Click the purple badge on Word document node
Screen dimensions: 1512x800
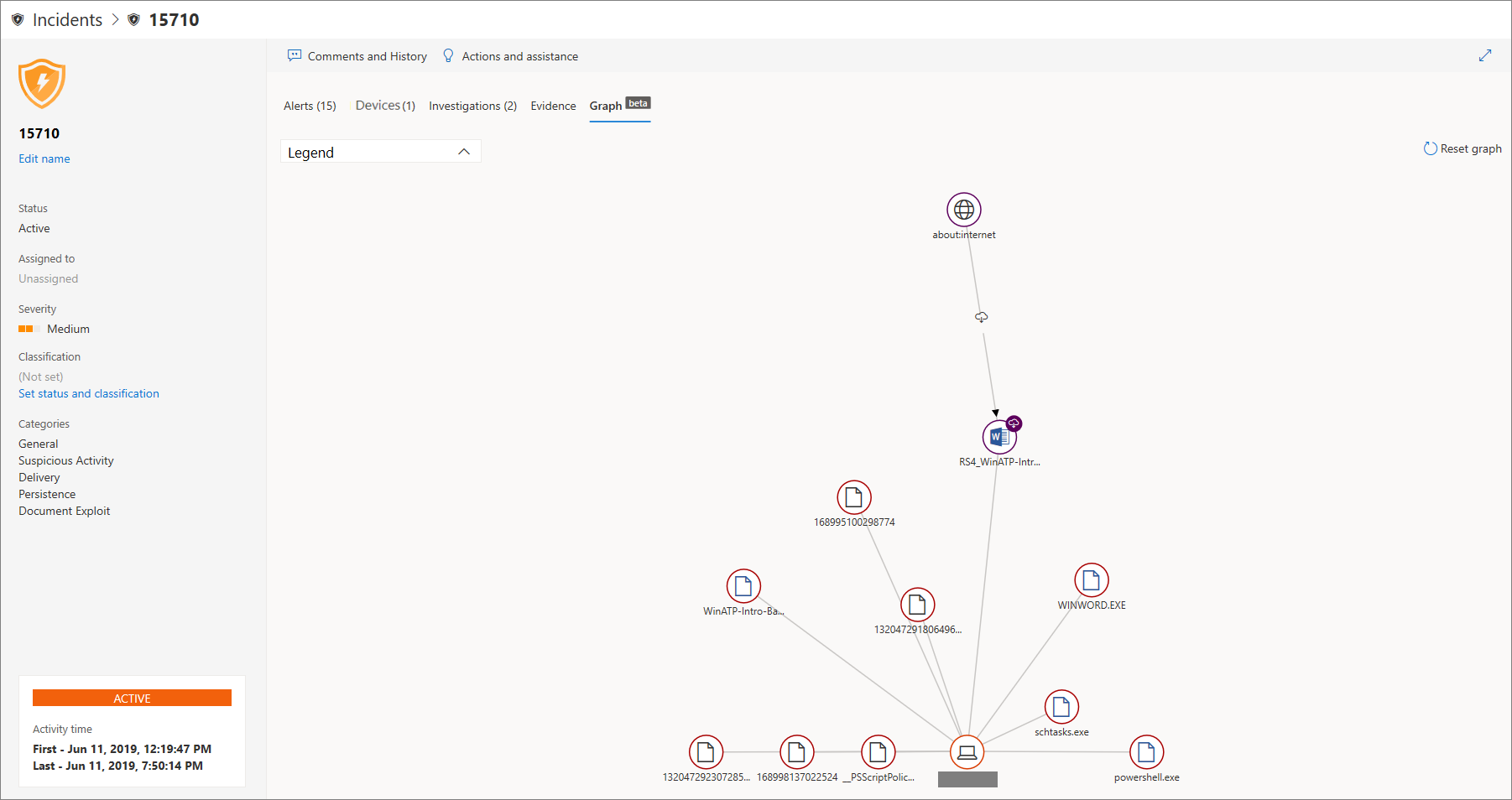tap(1014, 423)
